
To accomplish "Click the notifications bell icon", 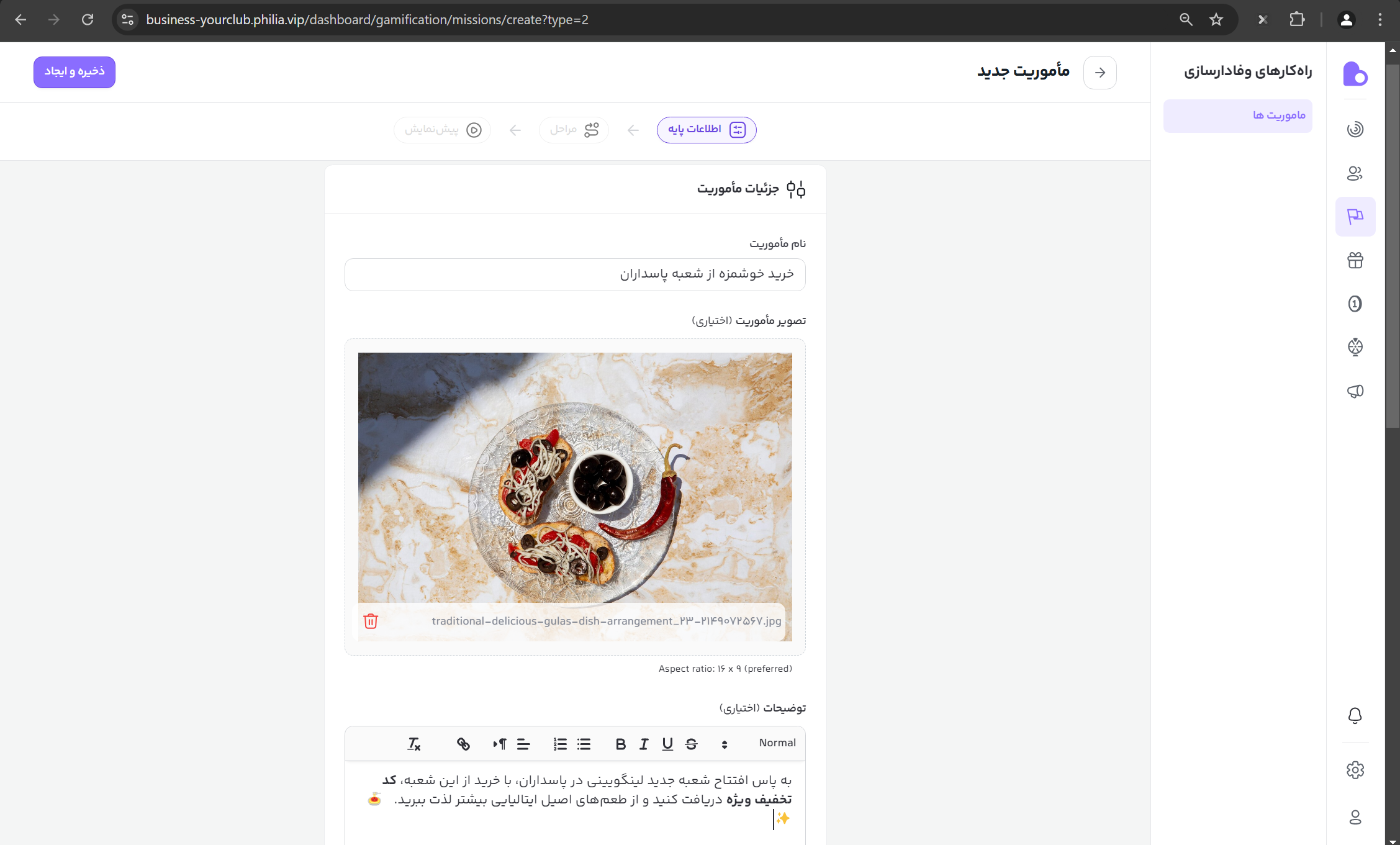I will tap(1355, 715).
